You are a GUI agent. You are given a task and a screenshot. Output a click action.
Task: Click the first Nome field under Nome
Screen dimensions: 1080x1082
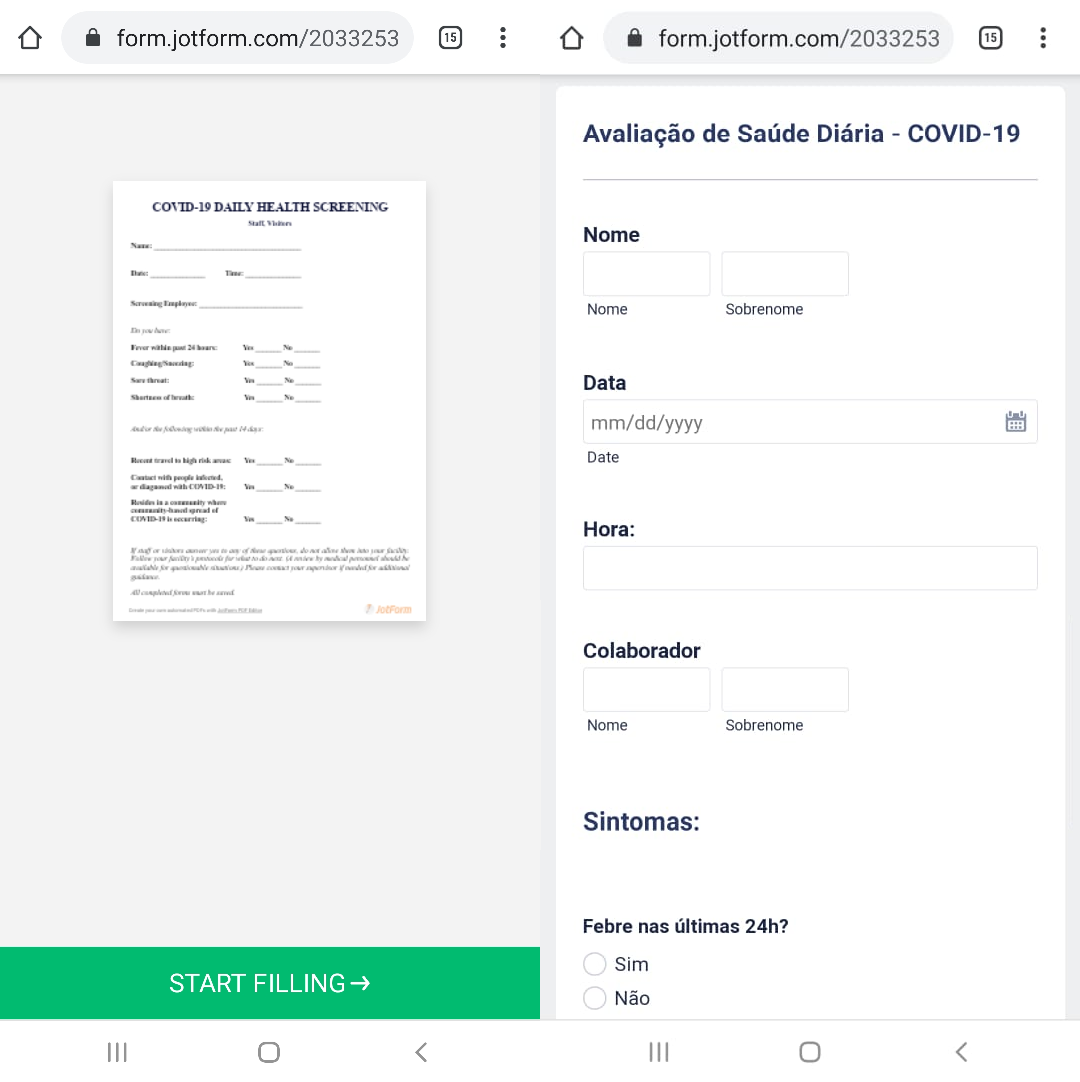pos(646,274)
